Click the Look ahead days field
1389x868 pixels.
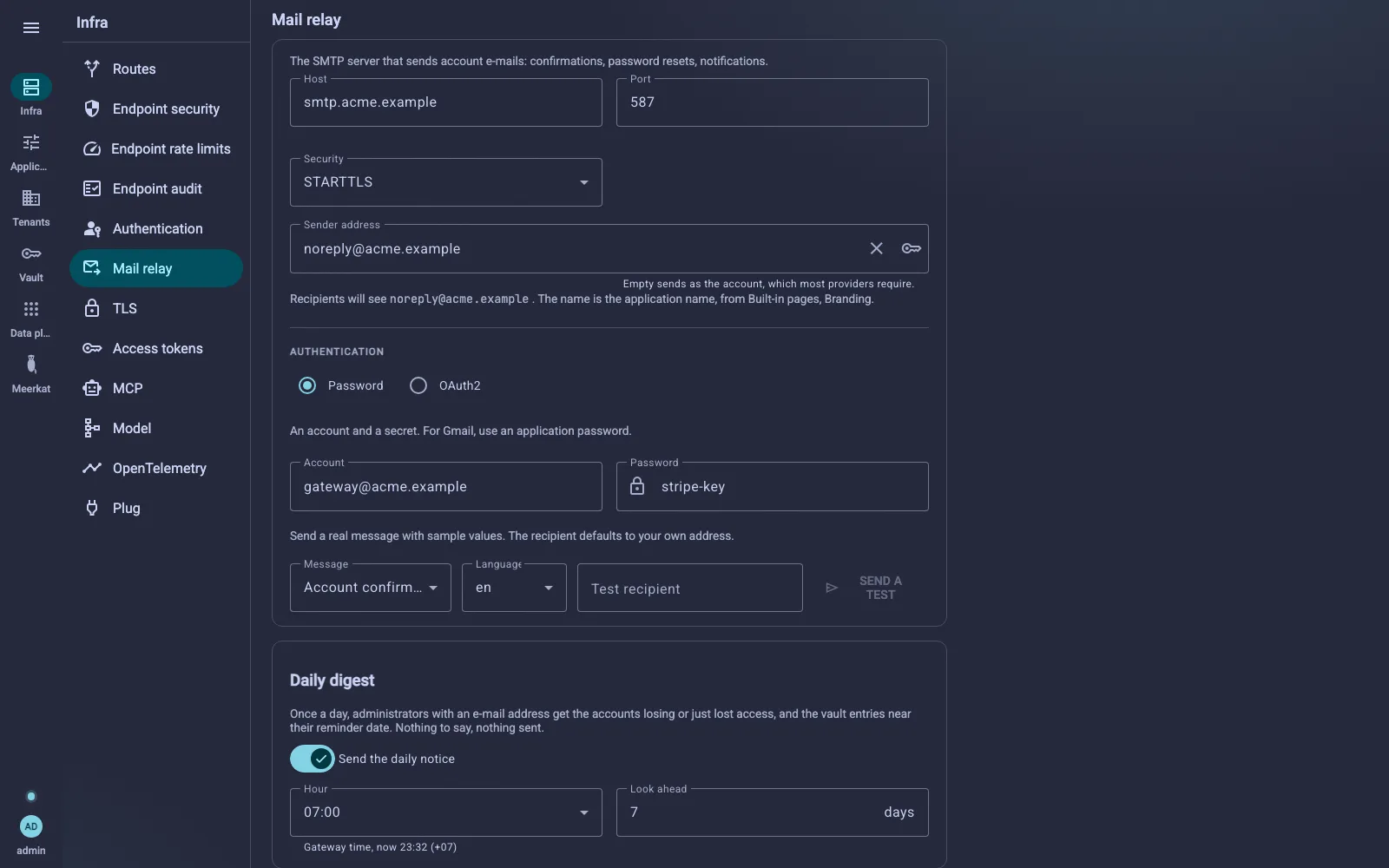[773, 812]
